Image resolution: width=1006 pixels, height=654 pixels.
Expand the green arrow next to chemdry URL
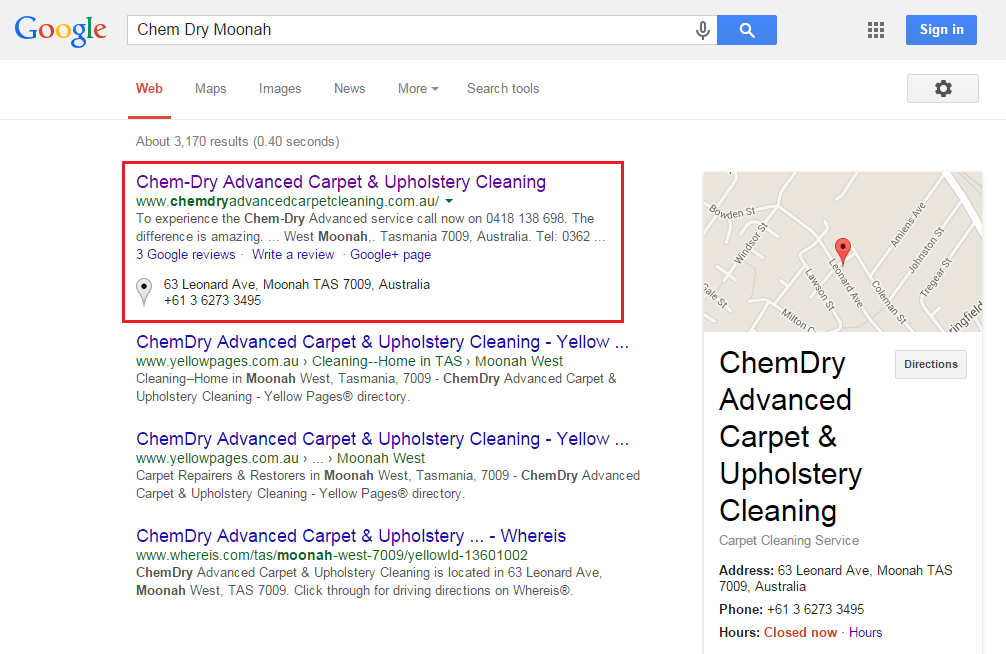(449, 202)
